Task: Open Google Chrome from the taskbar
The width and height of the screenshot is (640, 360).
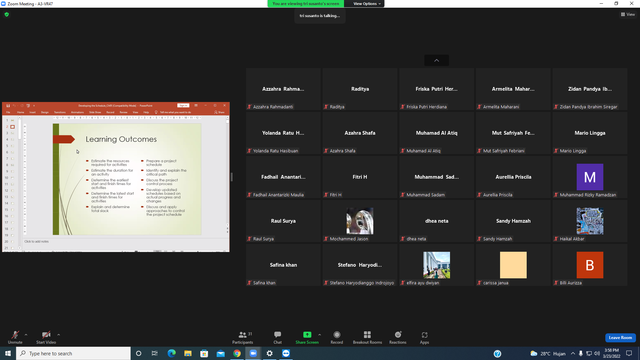Action: click(237, 353)
